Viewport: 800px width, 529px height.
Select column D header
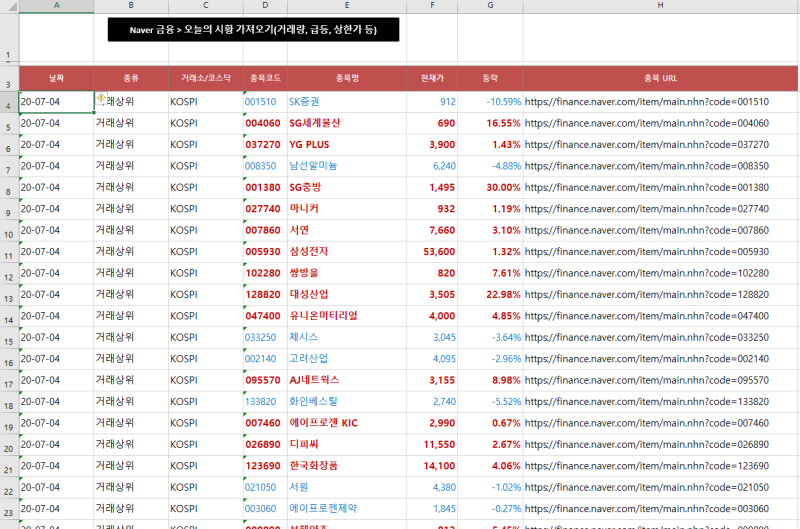(x=264, y=6)
